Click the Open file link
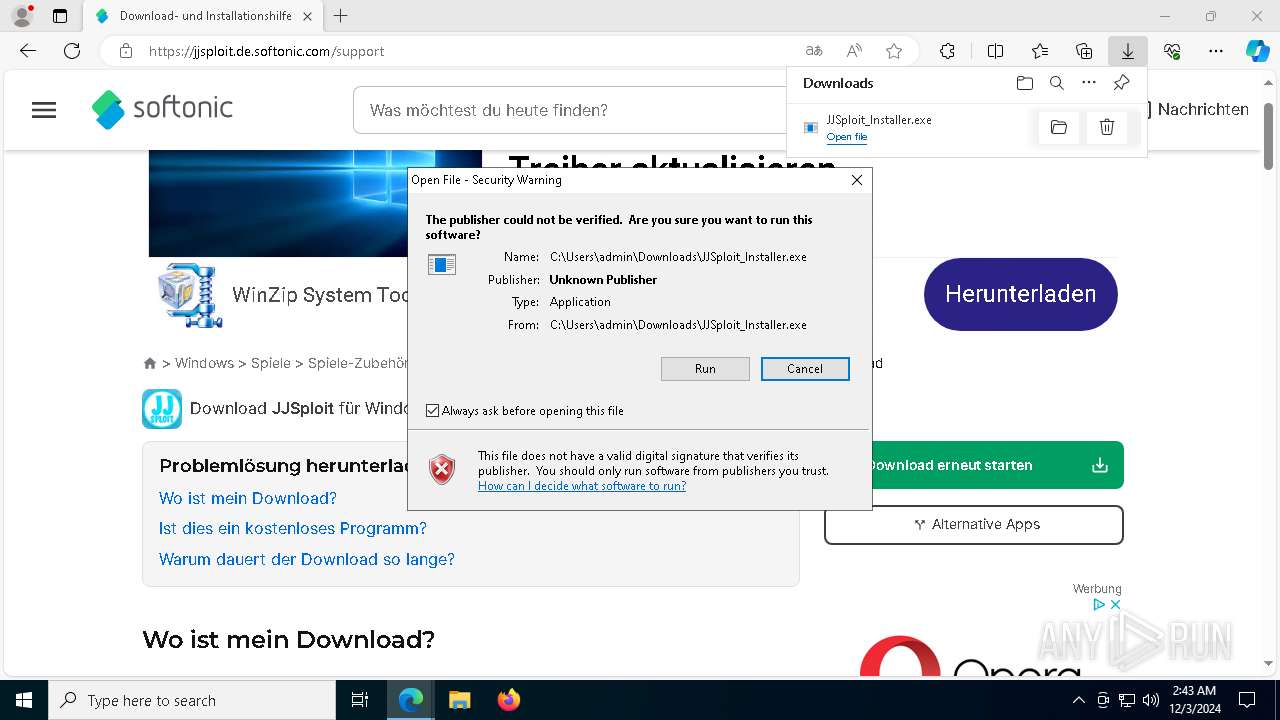Image resolution: width=1280 pixels, height=720 pixels. 847,137
